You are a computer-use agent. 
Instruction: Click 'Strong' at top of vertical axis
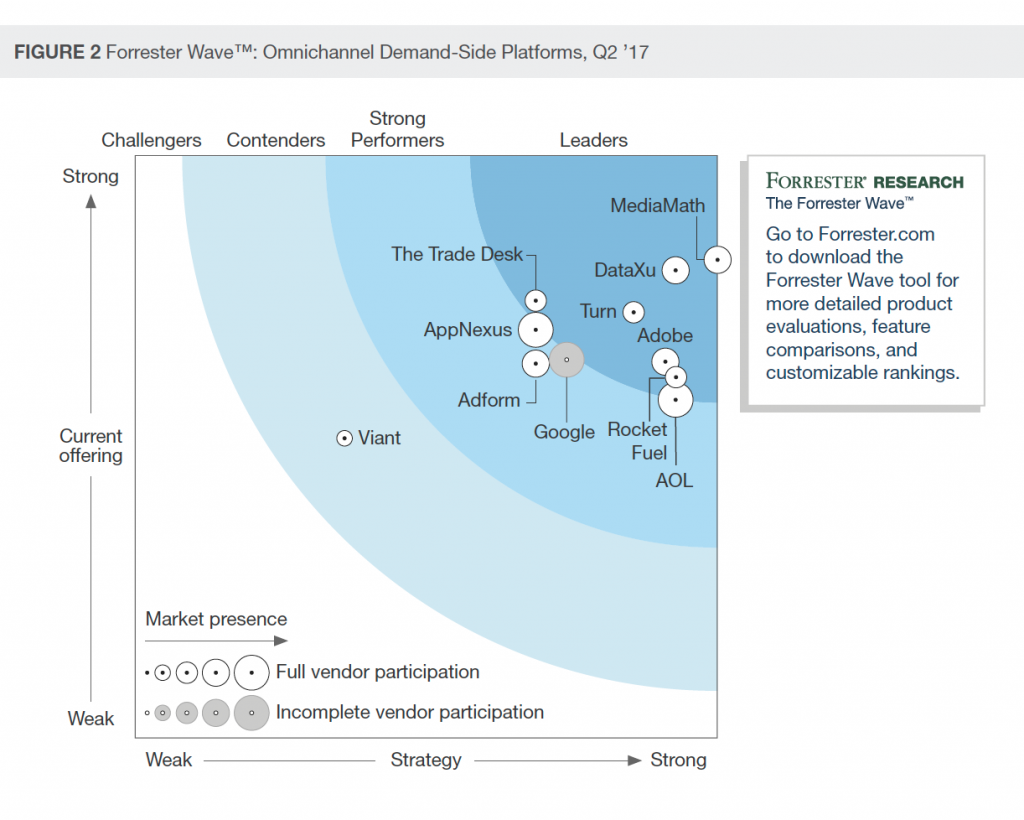(x=90, y=176)
